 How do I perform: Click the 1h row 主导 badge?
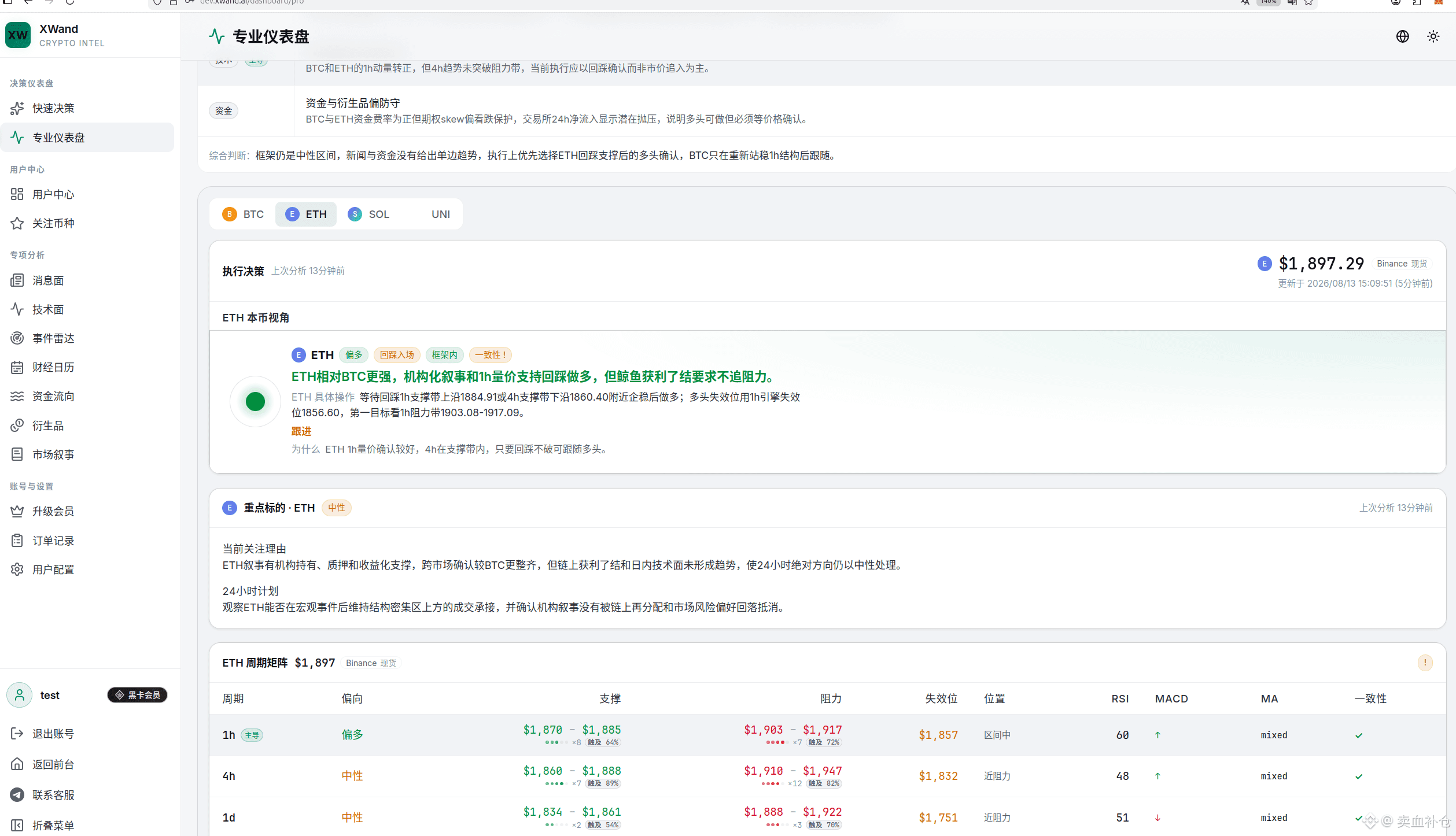[x=252, y=735]
